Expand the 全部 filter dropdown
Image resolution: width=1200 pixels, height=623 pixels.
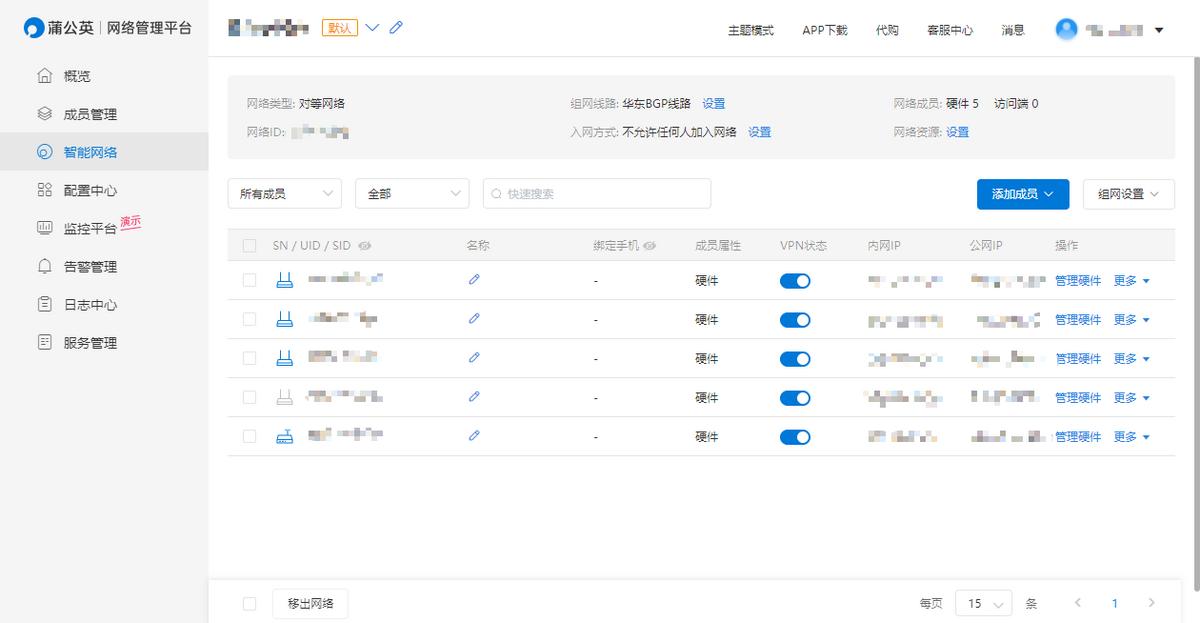click(x=412, y=193)
